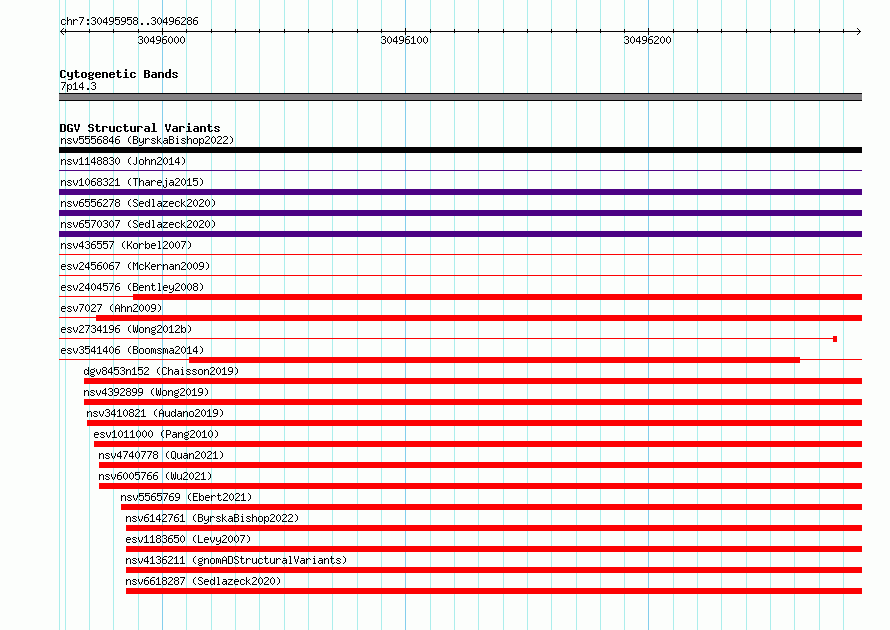Click nsv3410821 (Audano2019) label

155,413
